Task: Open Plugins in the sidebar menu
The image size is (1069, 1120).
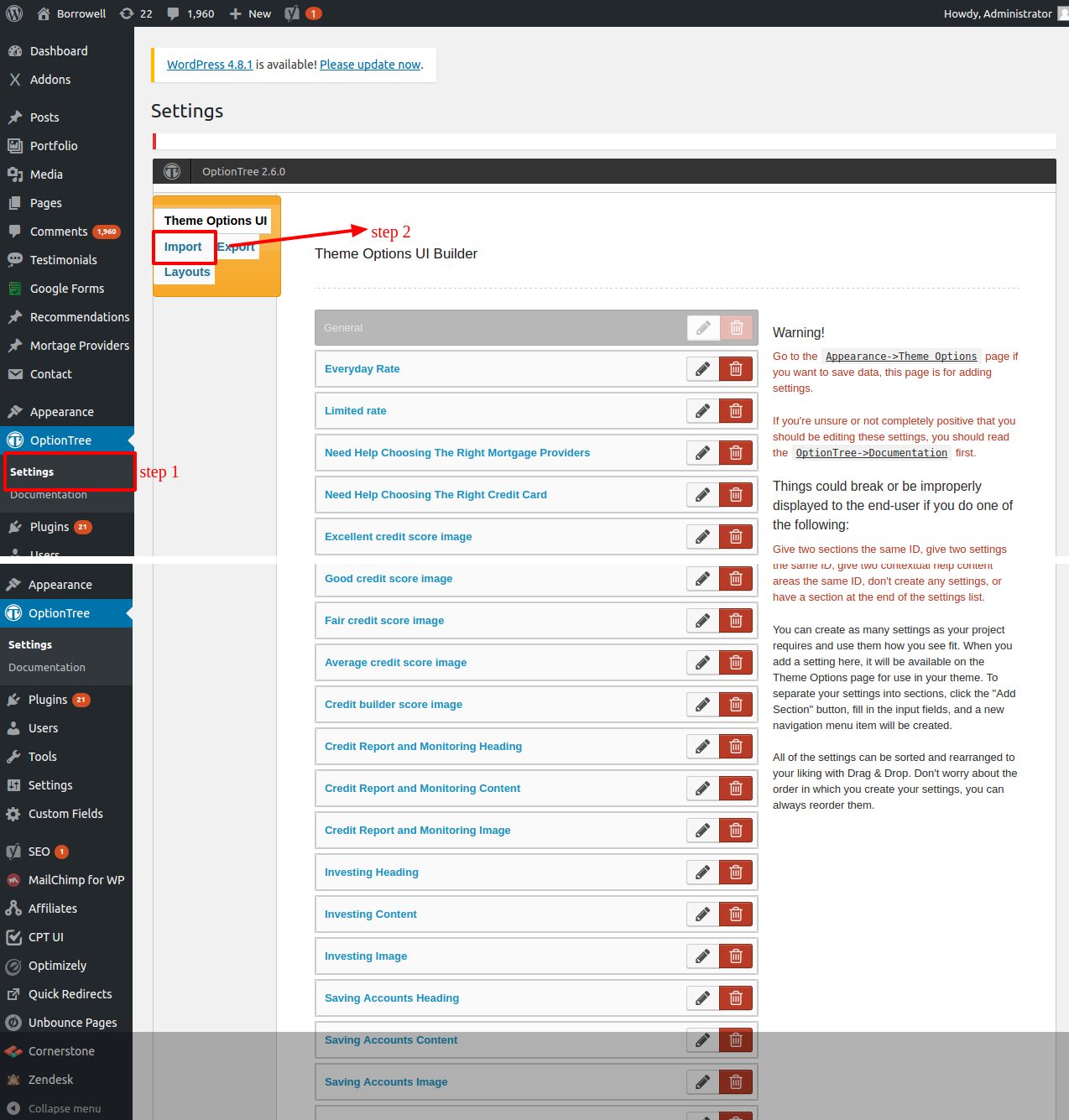Action: pyautogui.click(x=48, y=700)
